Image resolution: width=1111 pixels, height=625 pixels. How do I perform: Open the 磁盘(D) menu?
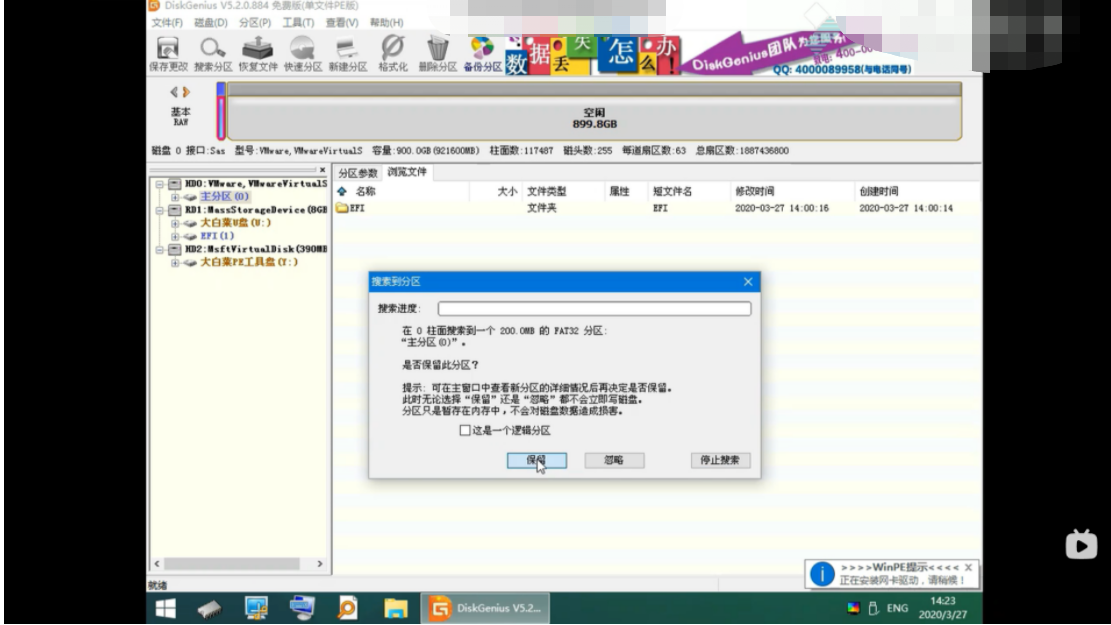(210, 23)
